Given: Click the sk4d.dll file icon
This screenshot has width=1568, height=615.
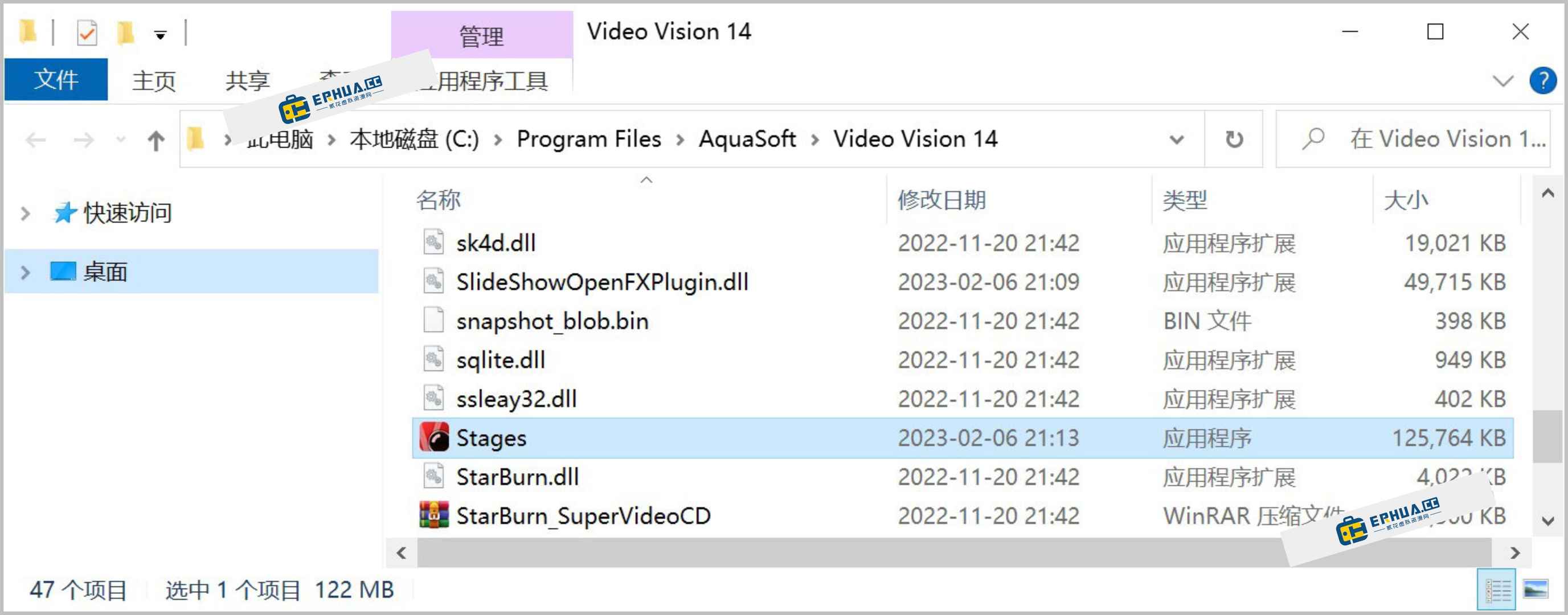Looking at the screenshot, I should point(433,242).
